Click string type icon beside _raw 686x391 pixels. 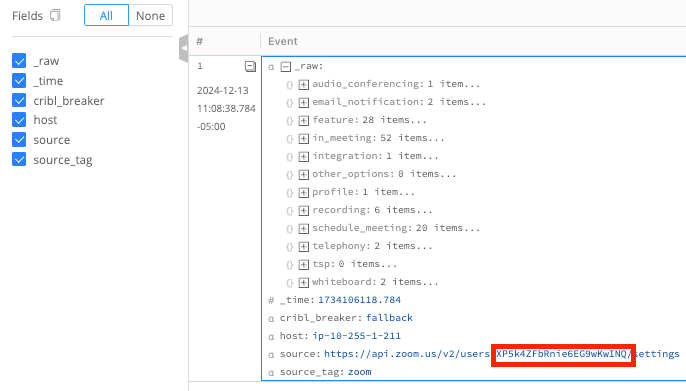(271, 67)
